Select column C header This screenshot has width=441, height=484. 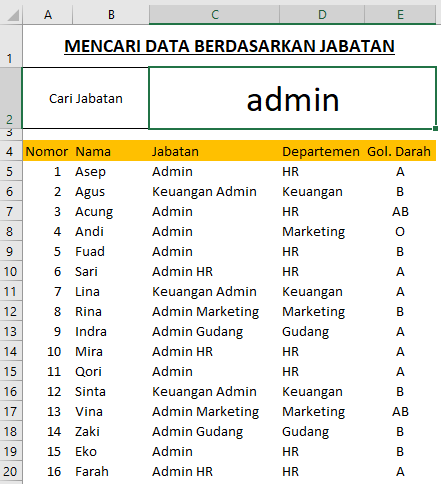214,15
